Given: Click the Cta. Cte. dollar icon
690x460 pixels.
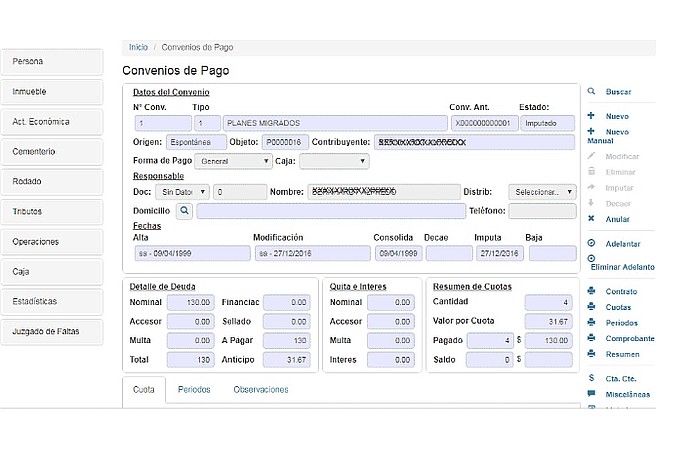Looking at the screenshot, I should tap(591, 378).
